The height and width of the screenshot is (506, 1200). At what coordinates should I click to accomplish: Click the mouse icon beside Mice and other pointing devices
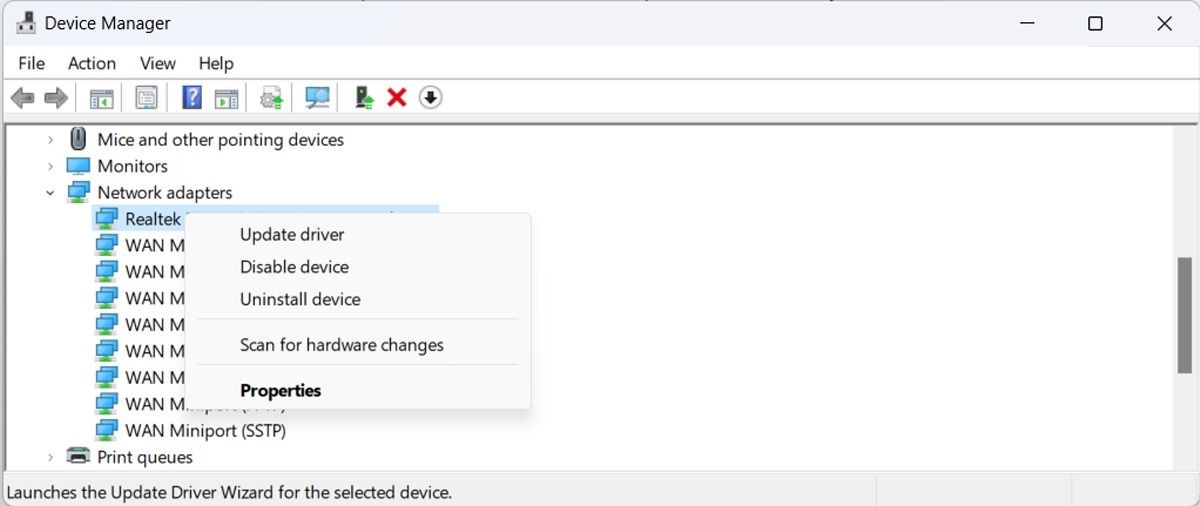(78, 139)
